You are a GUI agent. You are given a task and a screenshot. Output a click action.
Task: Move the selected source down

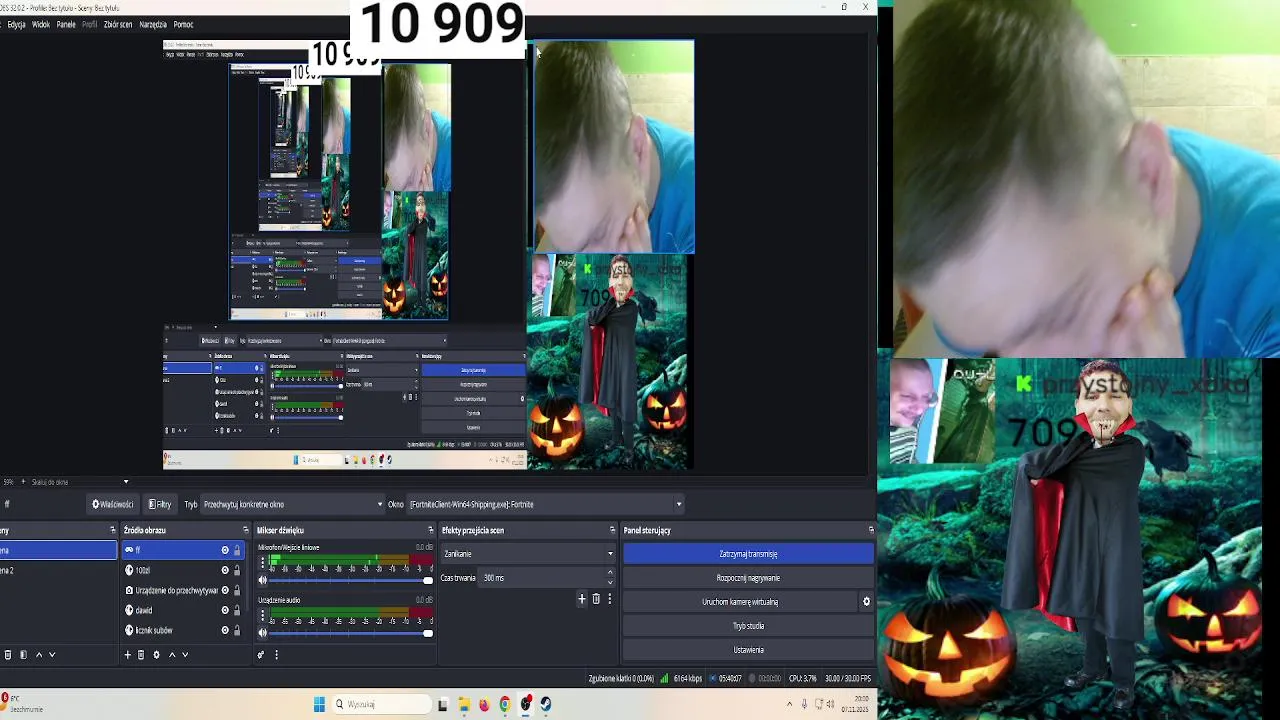pos(185,655)
